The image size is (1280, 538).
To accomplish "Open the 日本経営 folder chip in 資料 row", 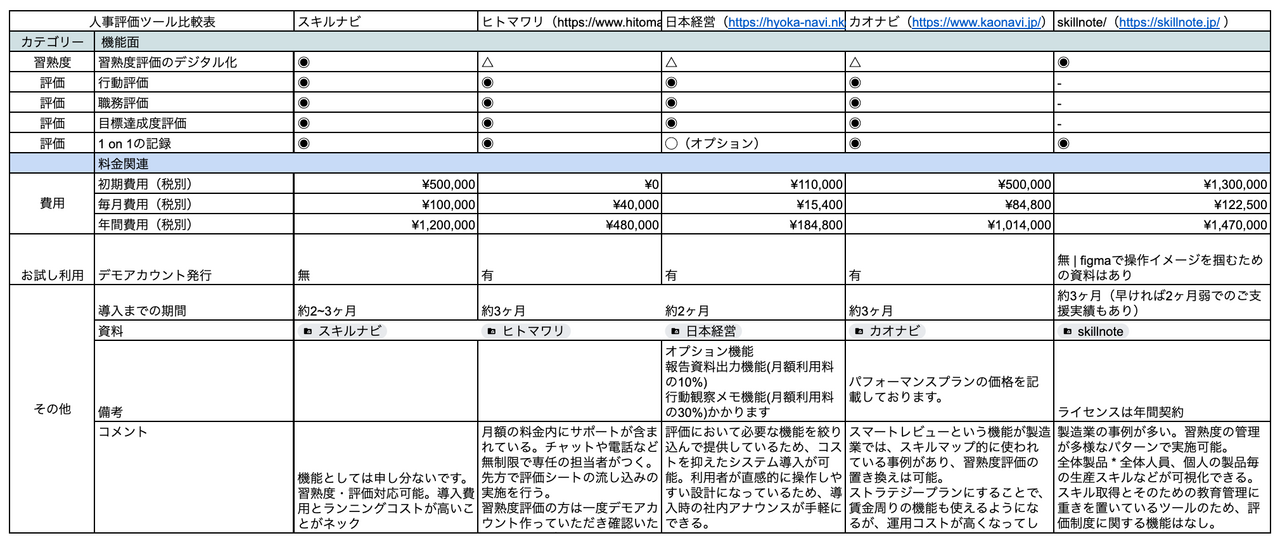I will click(702, 331).
